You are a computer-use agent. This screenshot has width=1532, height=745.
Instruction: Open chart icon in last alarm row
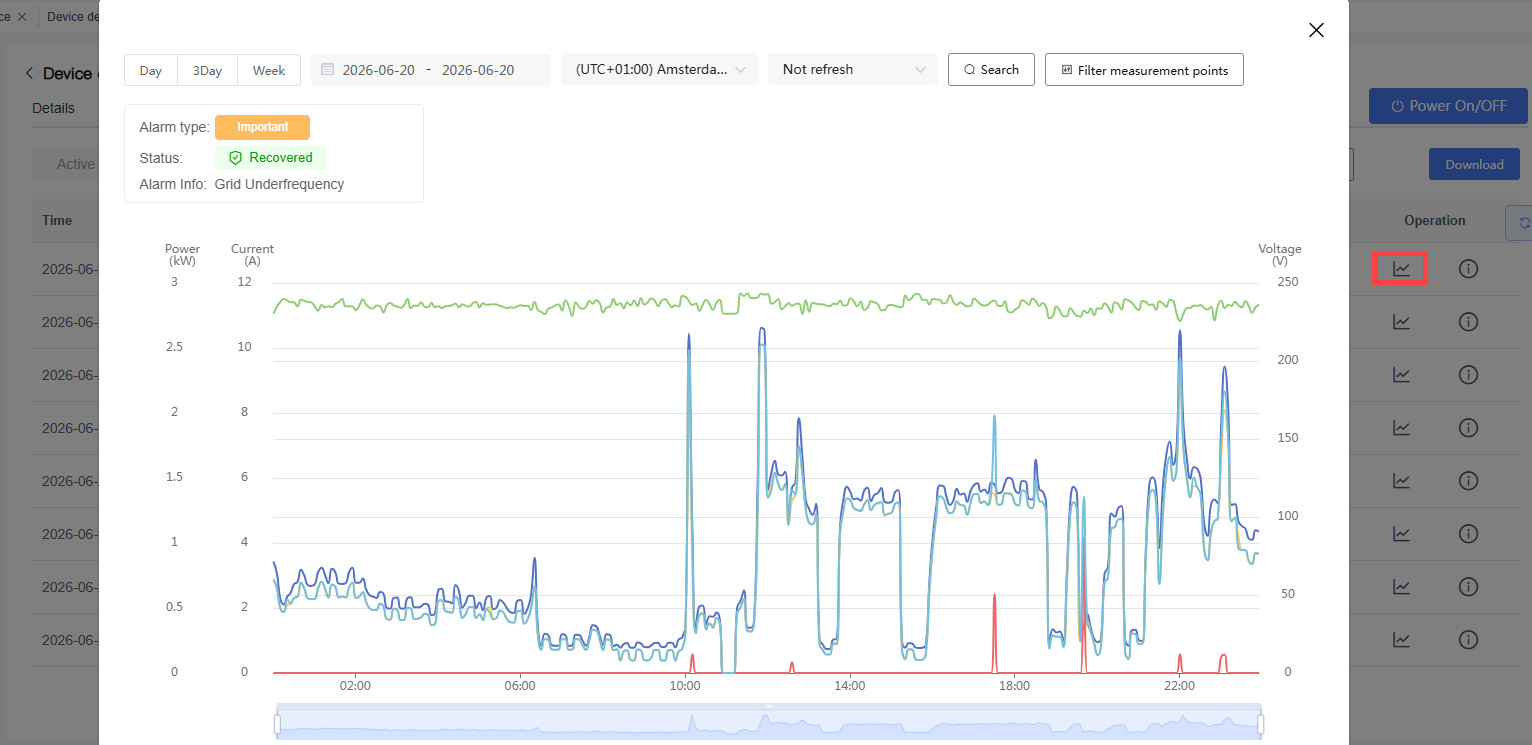click(x=1401, y=639)
